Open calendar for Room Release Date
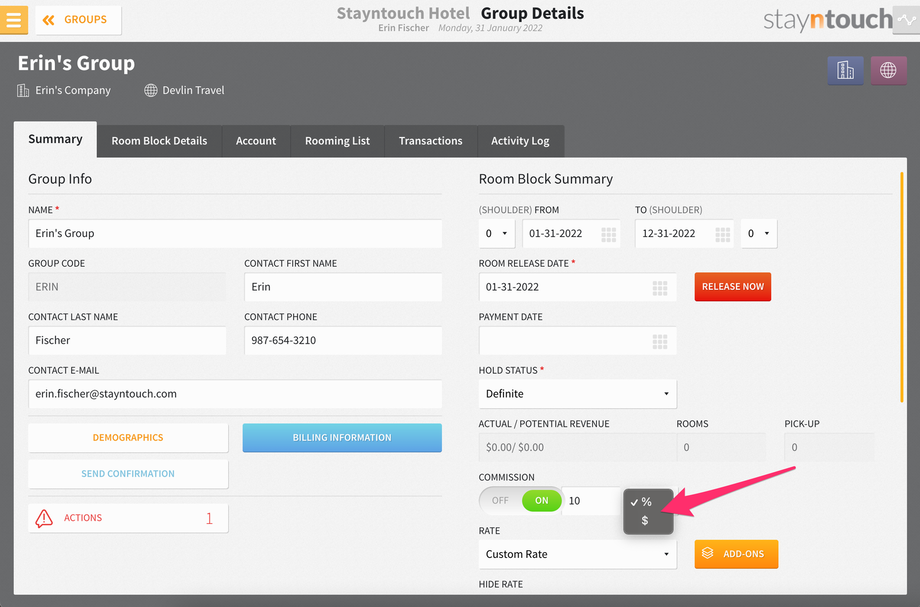 point(660,287)
